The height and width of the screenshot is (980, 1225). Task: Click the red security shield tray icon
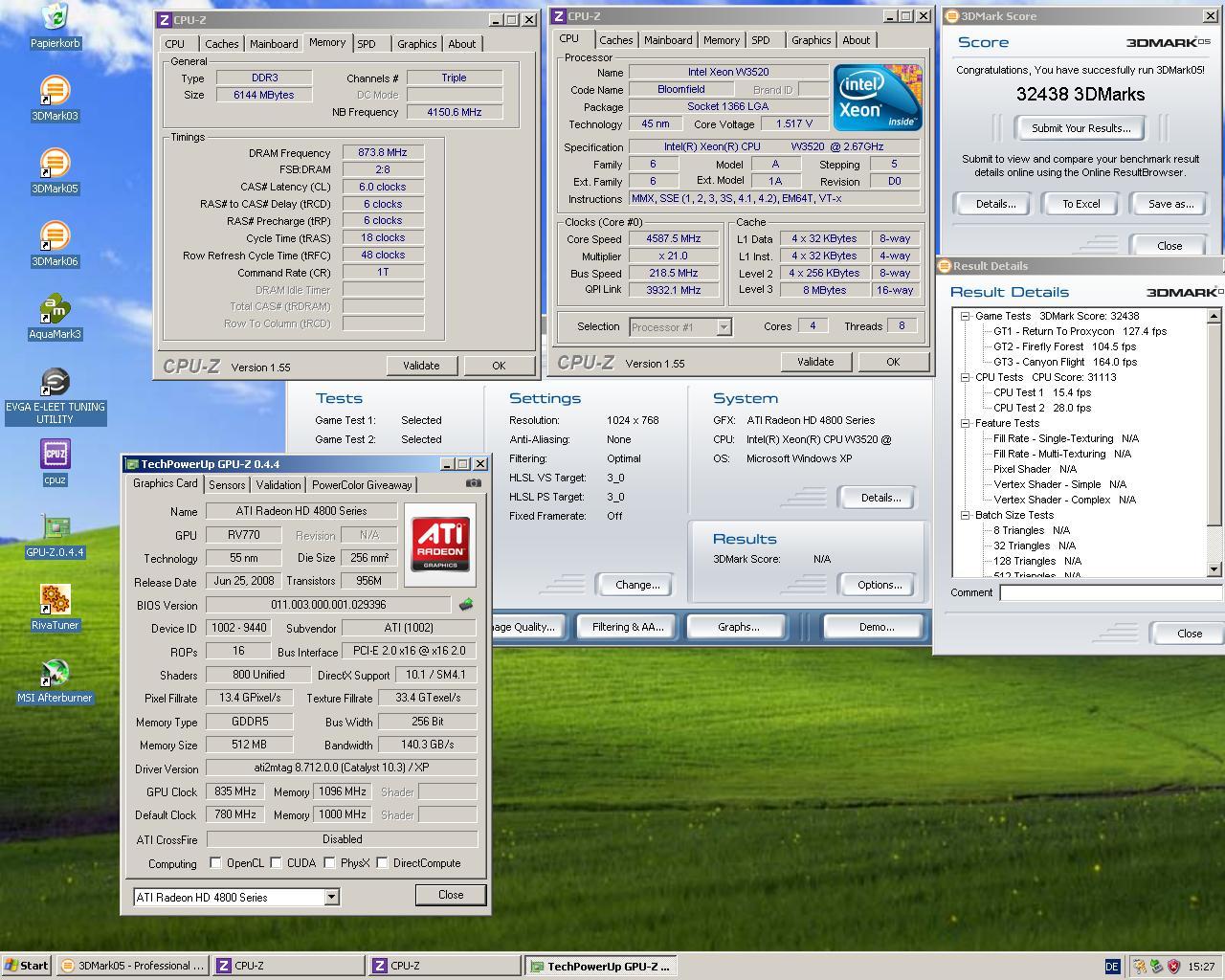pos(1173,967)
